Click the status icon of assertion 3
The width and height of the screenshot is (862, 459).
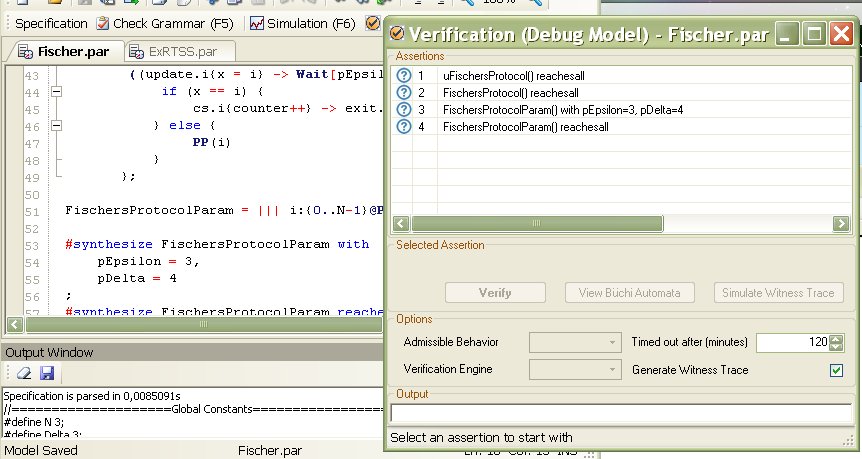tap(404, 109)
